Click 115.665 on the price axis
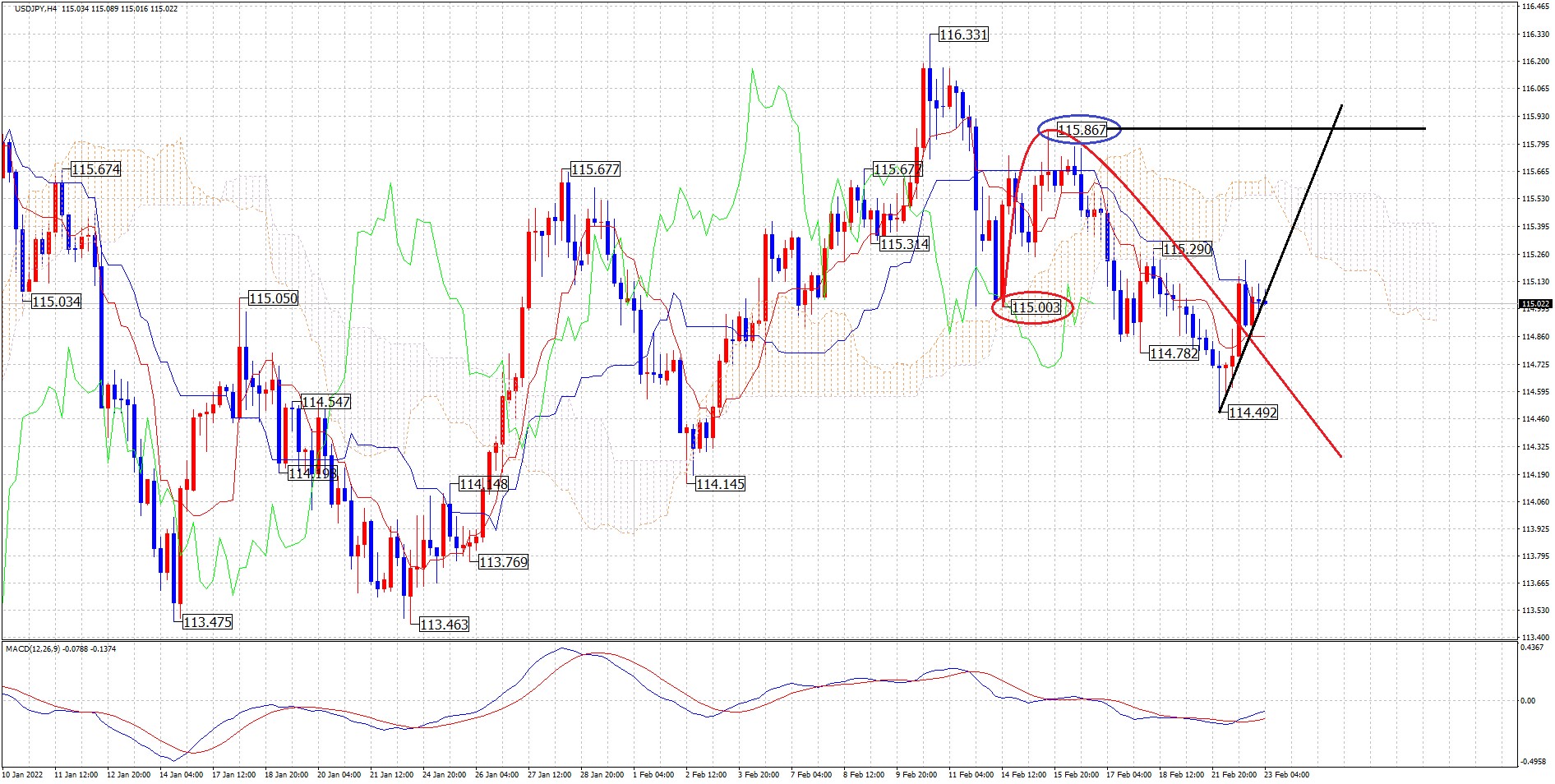The image size is (1555, 784). click(x=1535, y=172)
